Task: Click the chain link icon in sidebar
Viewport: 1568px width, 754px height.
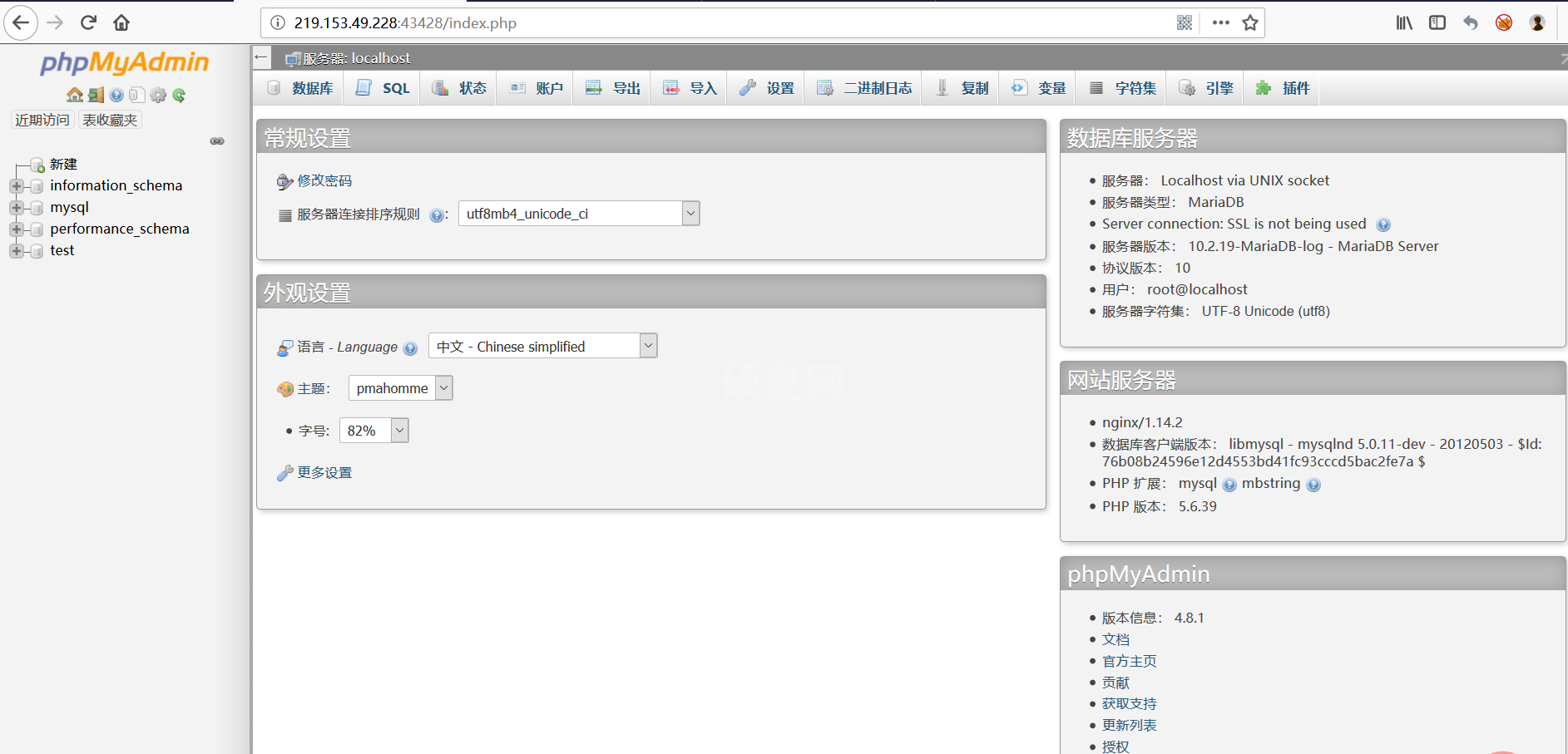Action: [217, 141]
